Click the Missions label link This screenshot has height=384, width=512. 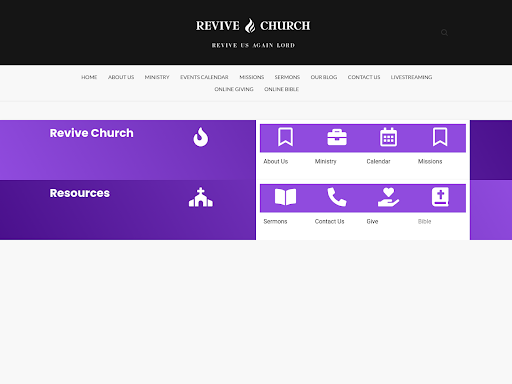(430, 161)
